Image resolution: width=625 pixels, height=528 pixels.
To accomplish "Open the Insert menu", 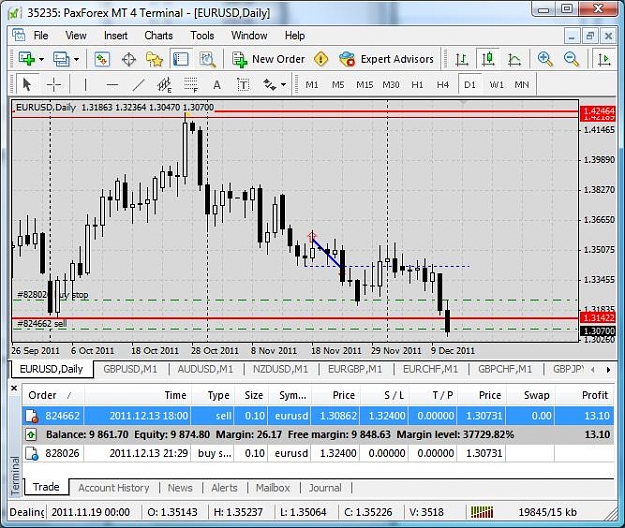I will tap(116, 35).
